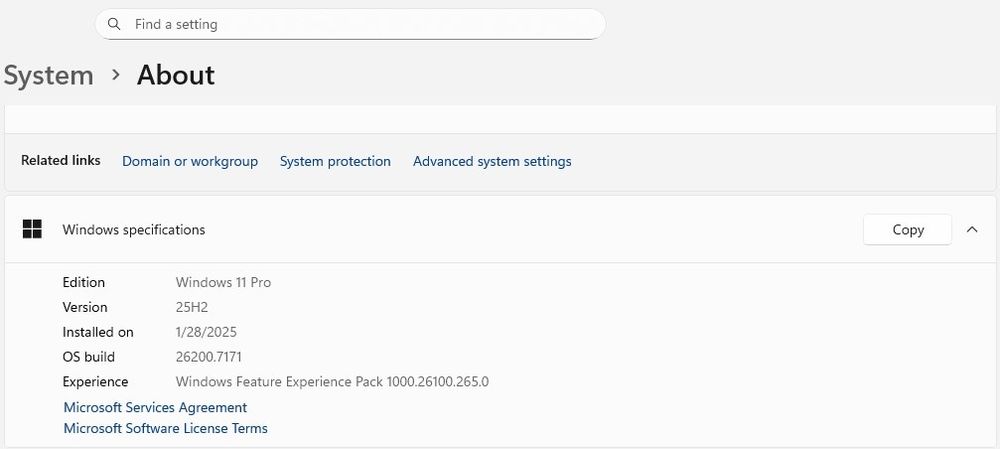Image resolution: width=1000 pixels, height=449 pixels.
Task: Open Domain or workgroup link
Action: coord(190,161)
